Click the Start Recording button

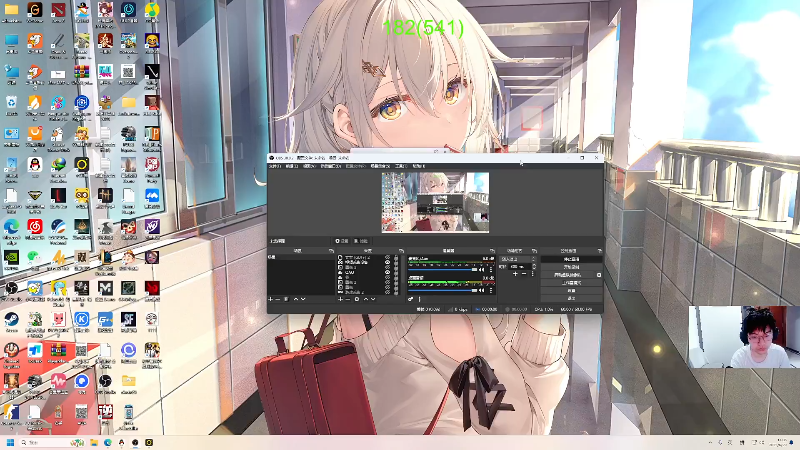click(x=571, y=267)
